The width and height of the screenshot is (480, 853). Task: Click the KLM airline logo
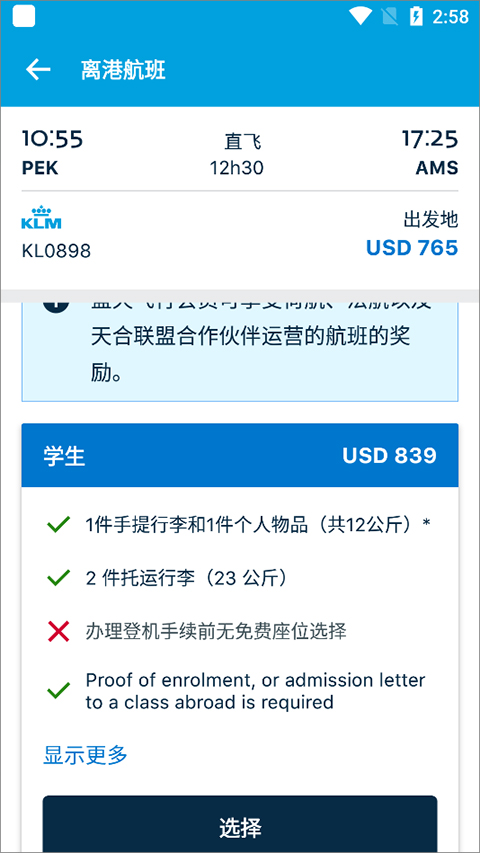41,217
